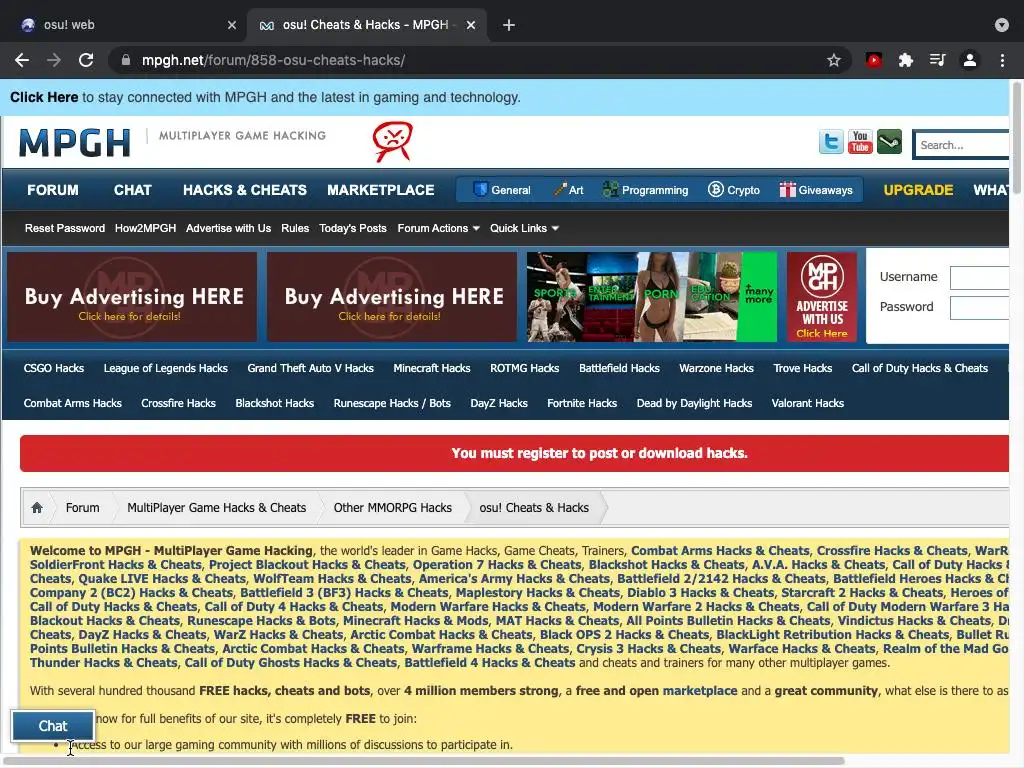Open the FORUM nav item
This screenshot has height=768, width=1024.
[53, 190]
